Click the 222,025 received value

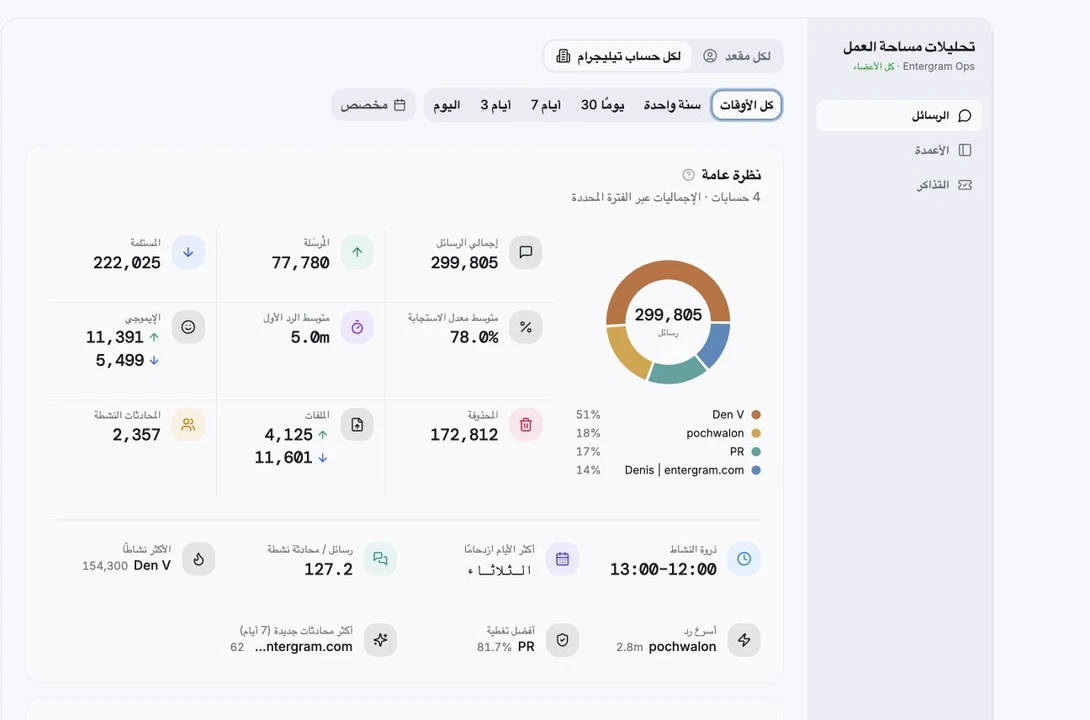pyautogui.click(x=127, y=263)
